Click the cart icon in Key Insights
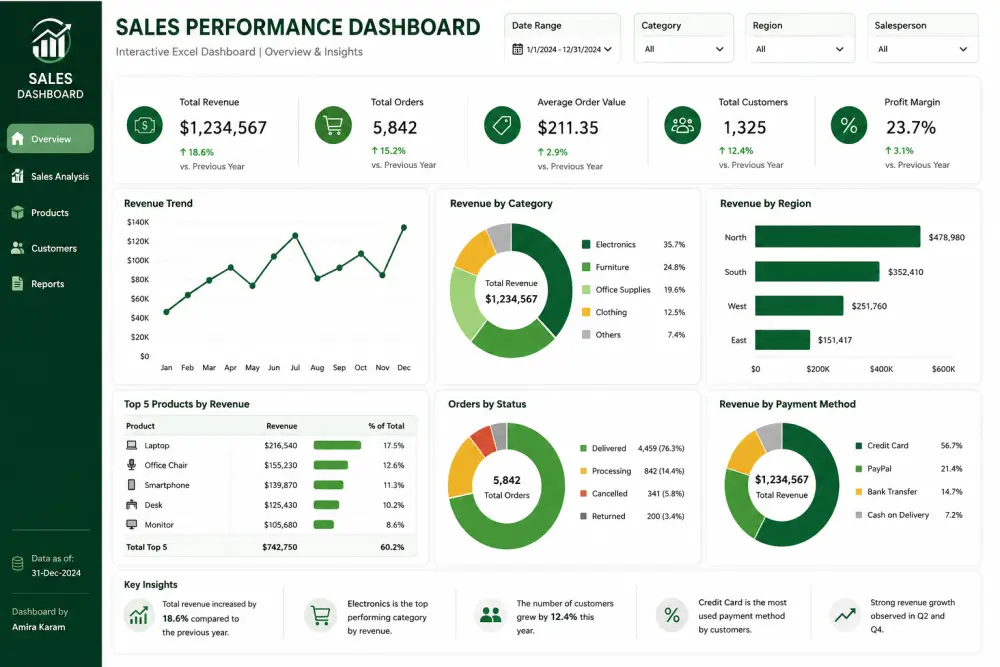1000x667 pixels. pos(320,615)
